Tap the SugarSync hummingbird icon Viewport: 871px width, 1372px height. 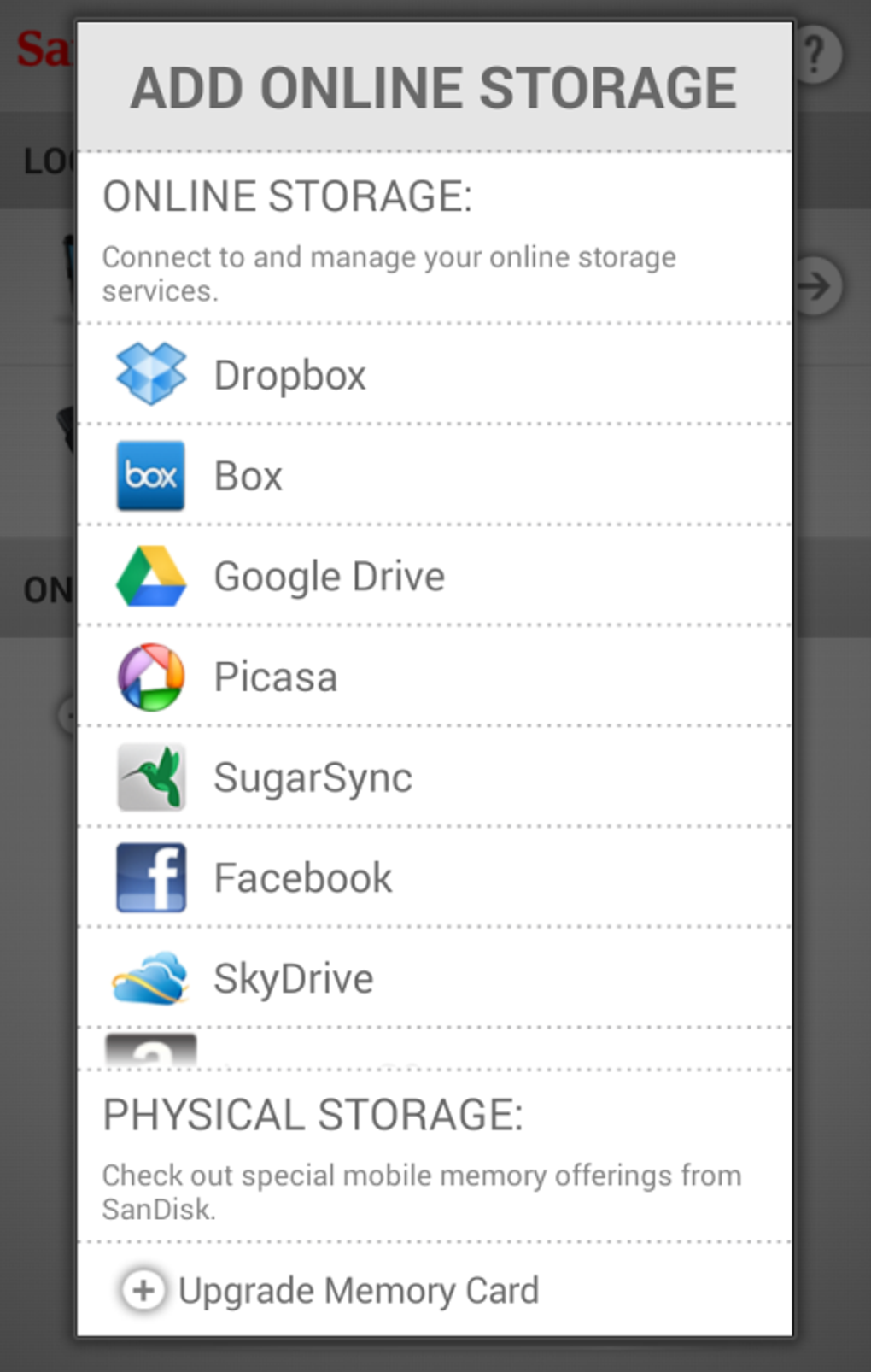[x=151, y=777]
